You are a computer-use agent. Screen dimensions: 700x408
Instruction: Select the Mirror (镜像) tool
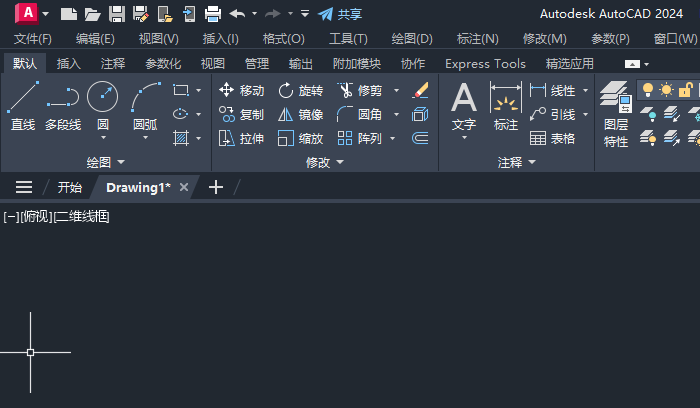coord(300,115)
